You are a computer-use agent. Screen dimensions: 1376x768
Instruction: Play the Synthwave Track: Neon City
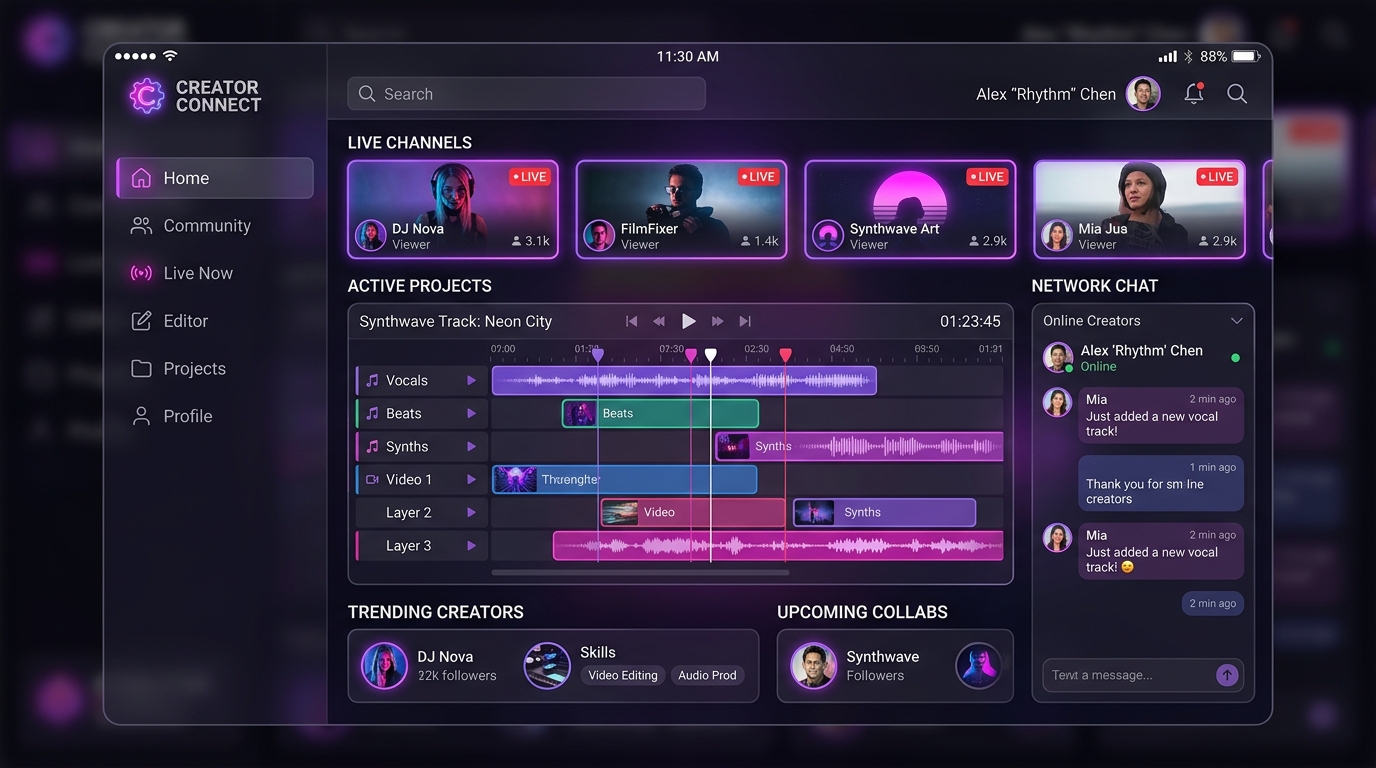coord(688,321)
